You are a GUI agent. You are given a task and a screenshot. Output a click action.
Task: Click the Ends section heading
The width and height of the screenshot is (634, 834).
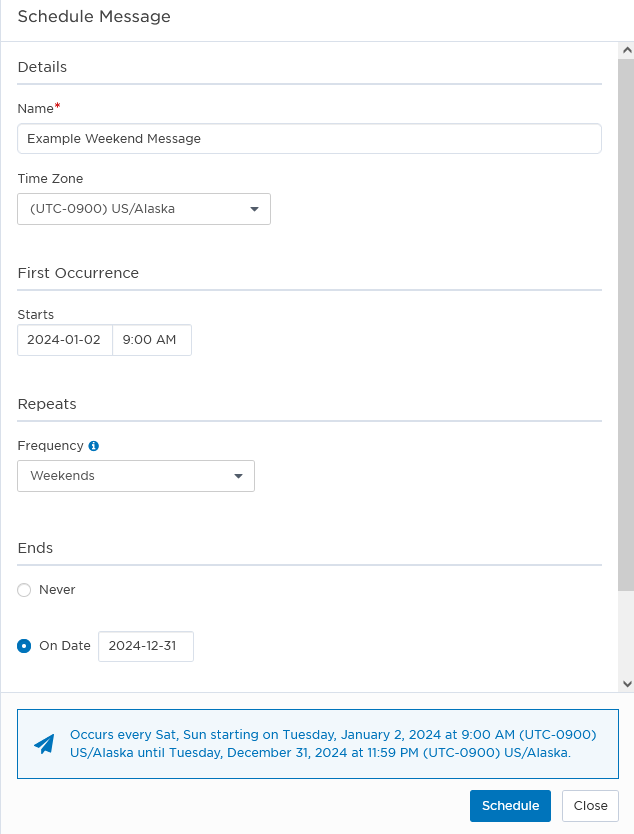35,548
